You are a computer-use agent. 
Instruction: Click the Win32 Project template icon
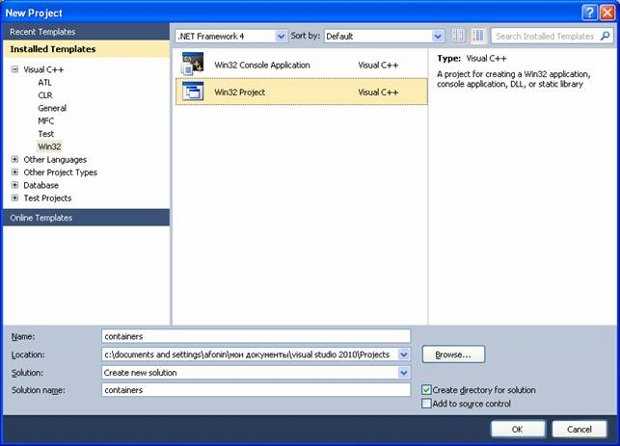click(193, 91)
